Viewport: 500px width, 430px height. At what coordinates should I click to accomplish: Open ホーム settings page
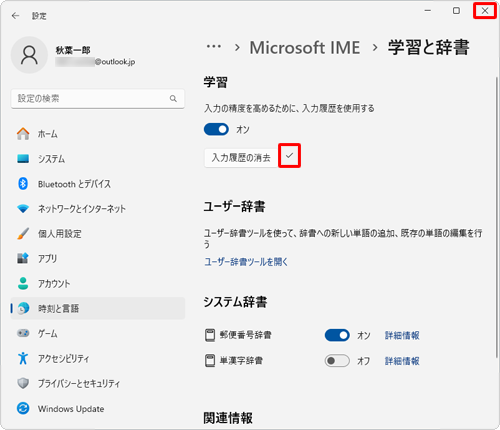98,134
